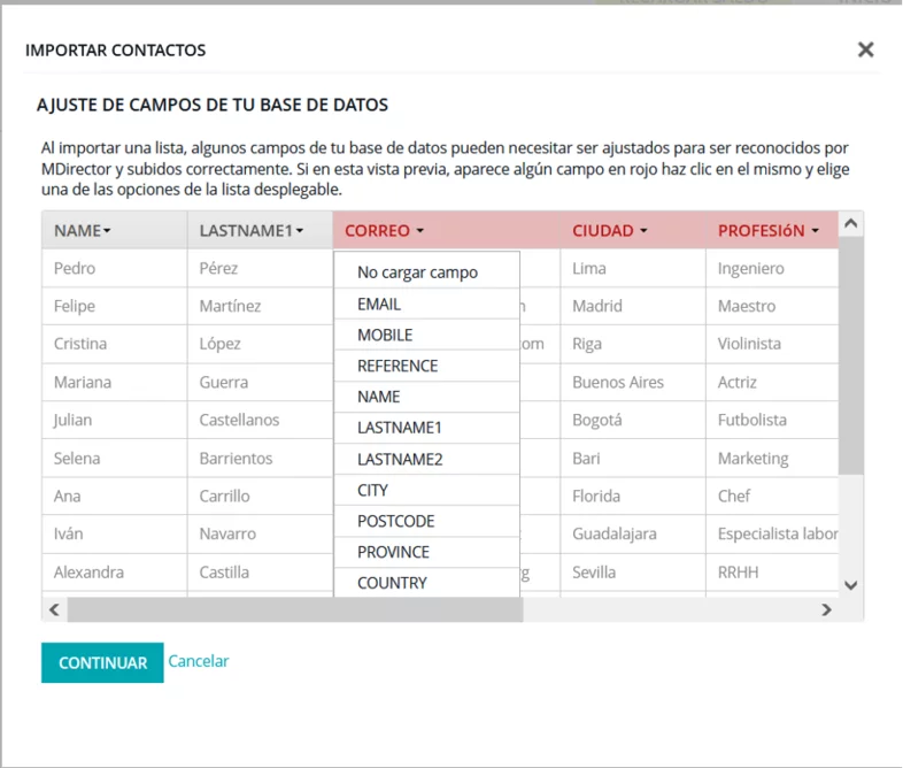Click the 'Pedro' name cell
The width and height of the screenshot is (904, 768).
click(x=114, y=268)
